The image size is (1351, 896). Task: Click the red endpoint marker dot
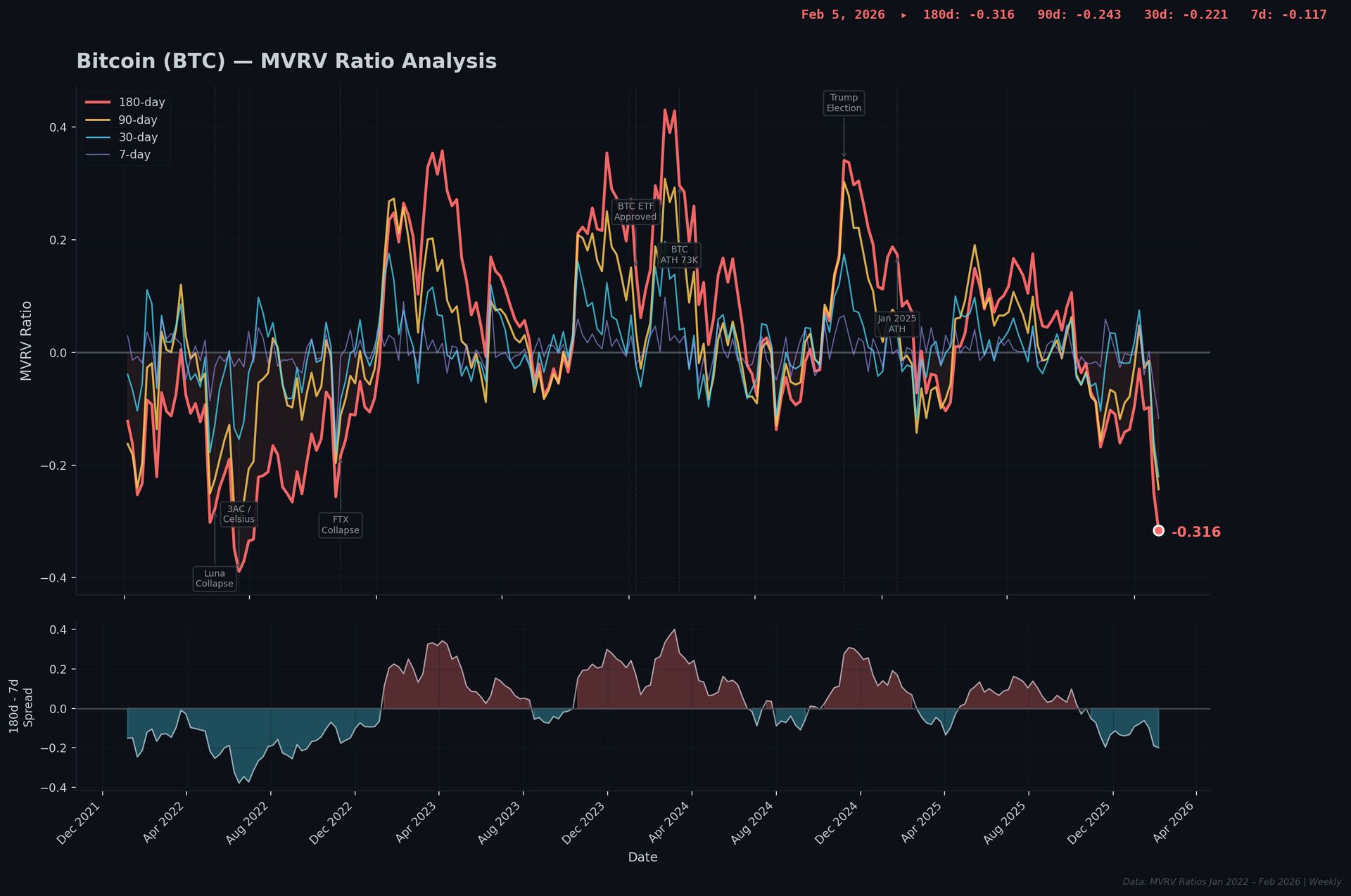coord(1158,531)
